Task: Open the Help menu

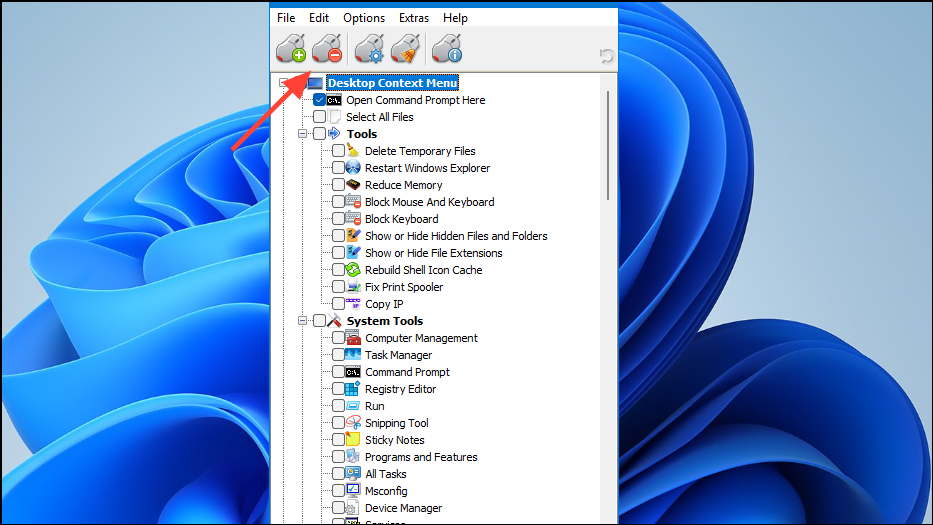Action: (455, 18)
